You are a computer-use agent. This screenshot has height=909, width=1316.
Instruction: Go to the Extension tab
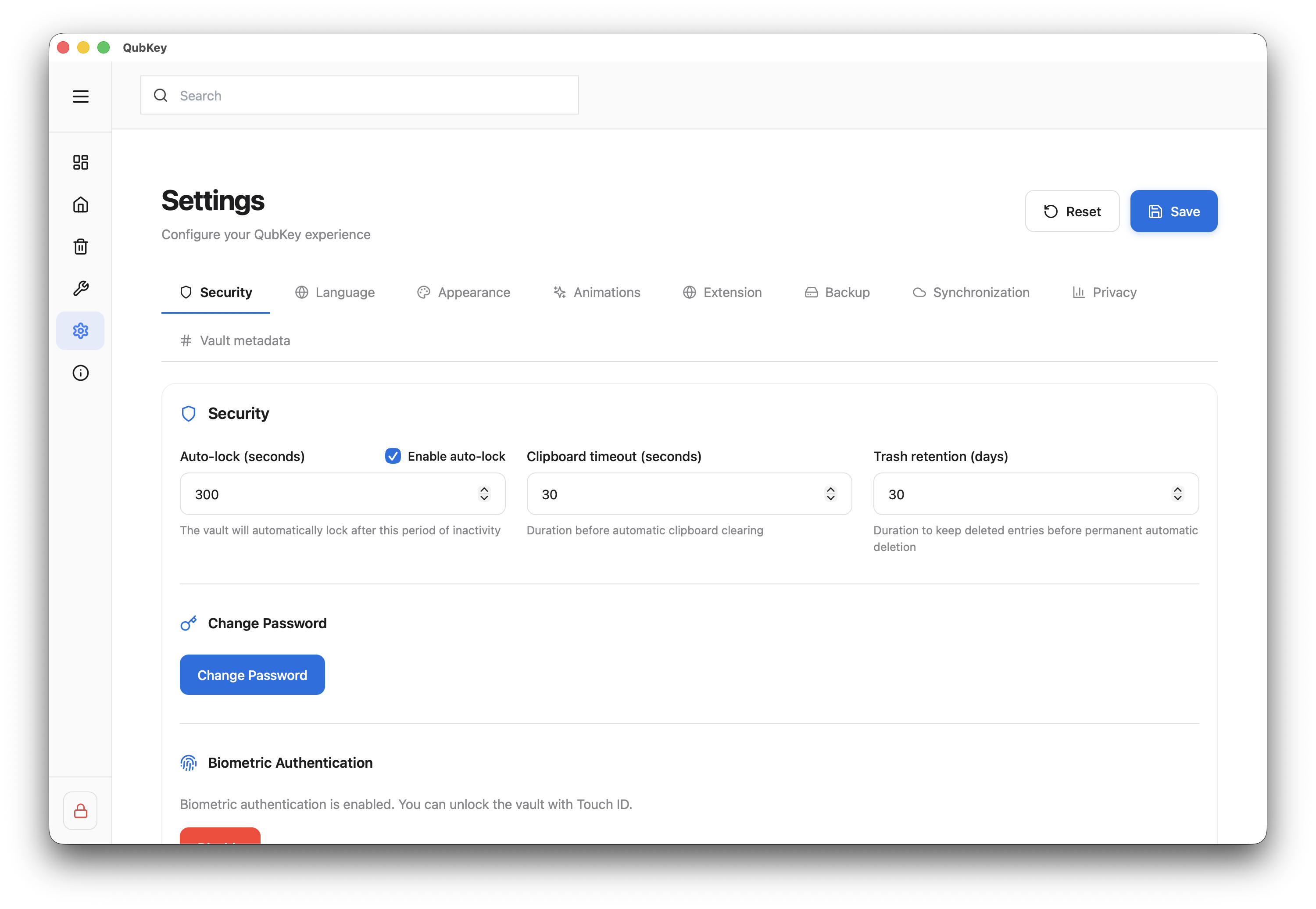pos(722,293)
